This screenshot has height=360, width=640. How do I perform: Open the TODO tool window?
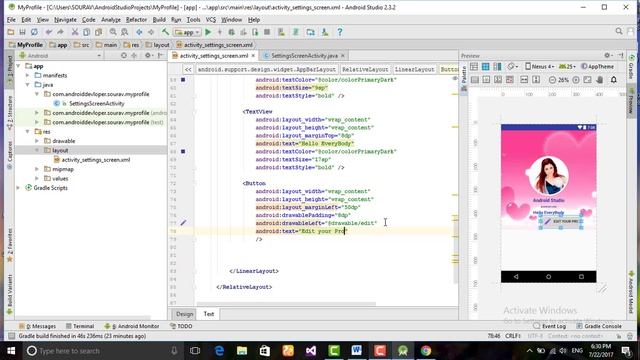click(181, 326)
